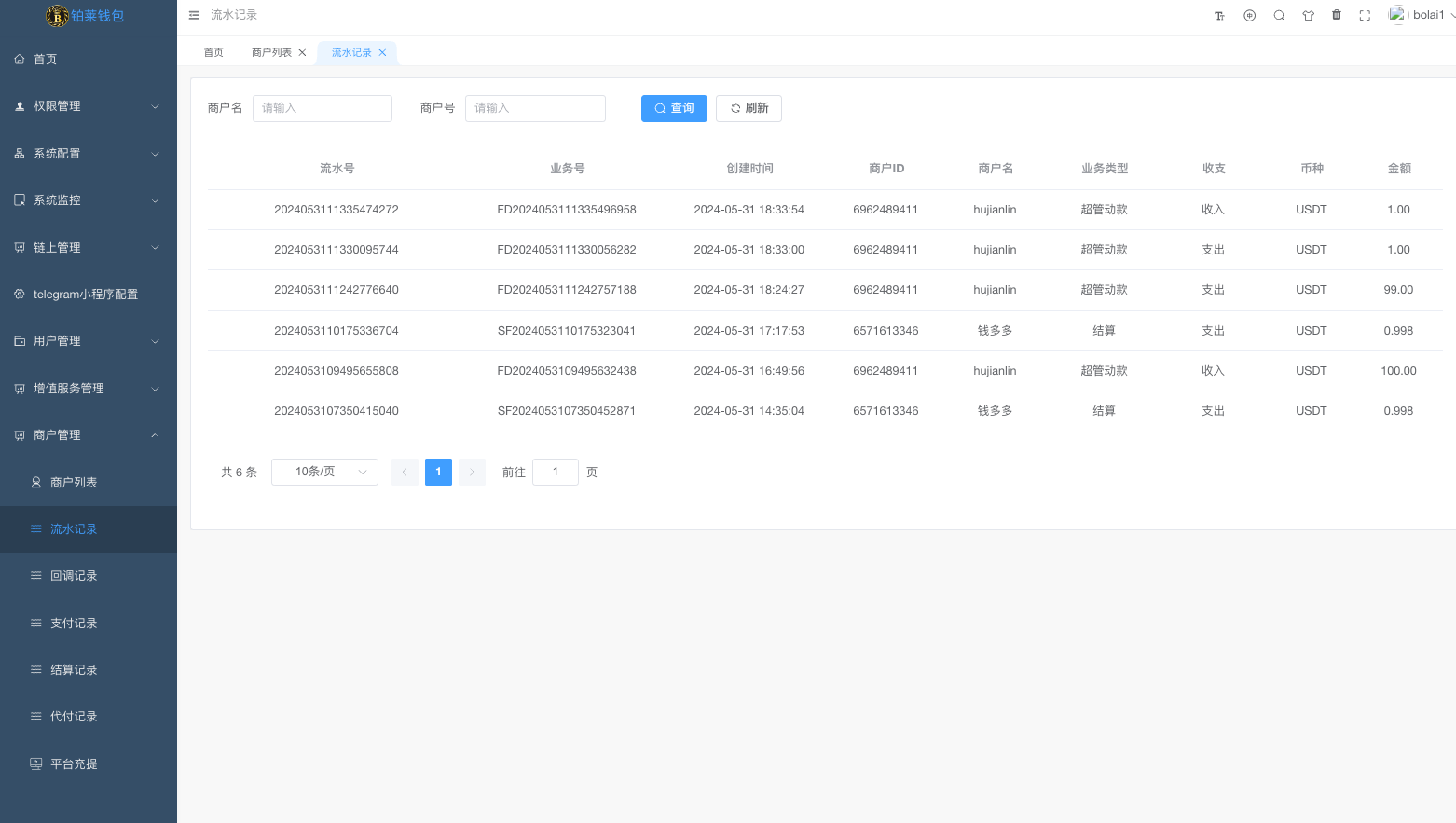Click the search magnifier icon in header
This screenshot has width=1456, height=823.
coord(1279,16)
